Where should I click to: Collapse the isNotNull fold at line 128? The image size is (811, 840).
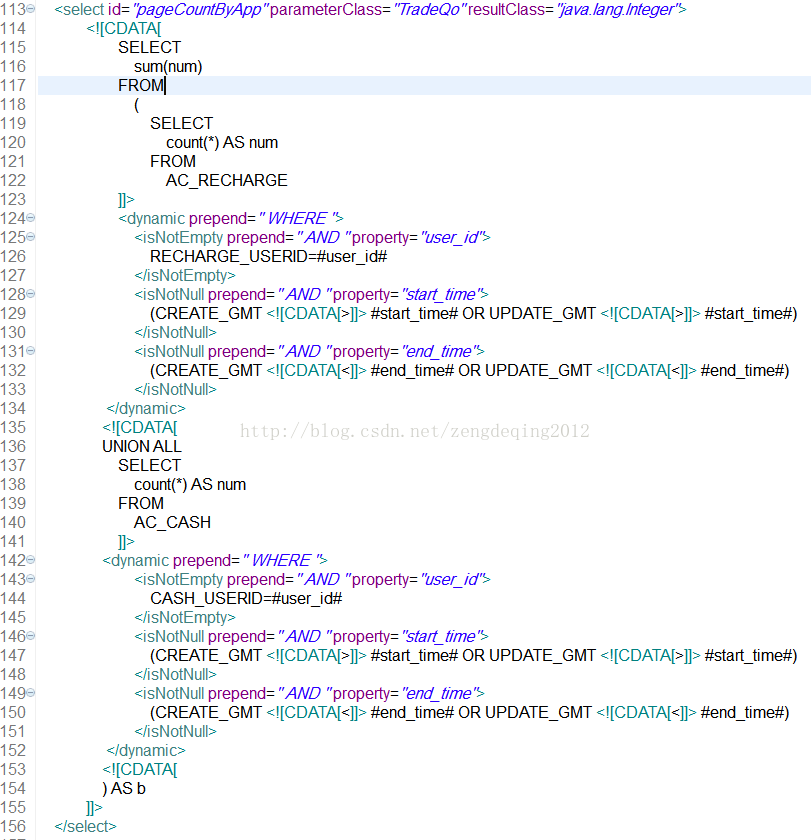31,294
